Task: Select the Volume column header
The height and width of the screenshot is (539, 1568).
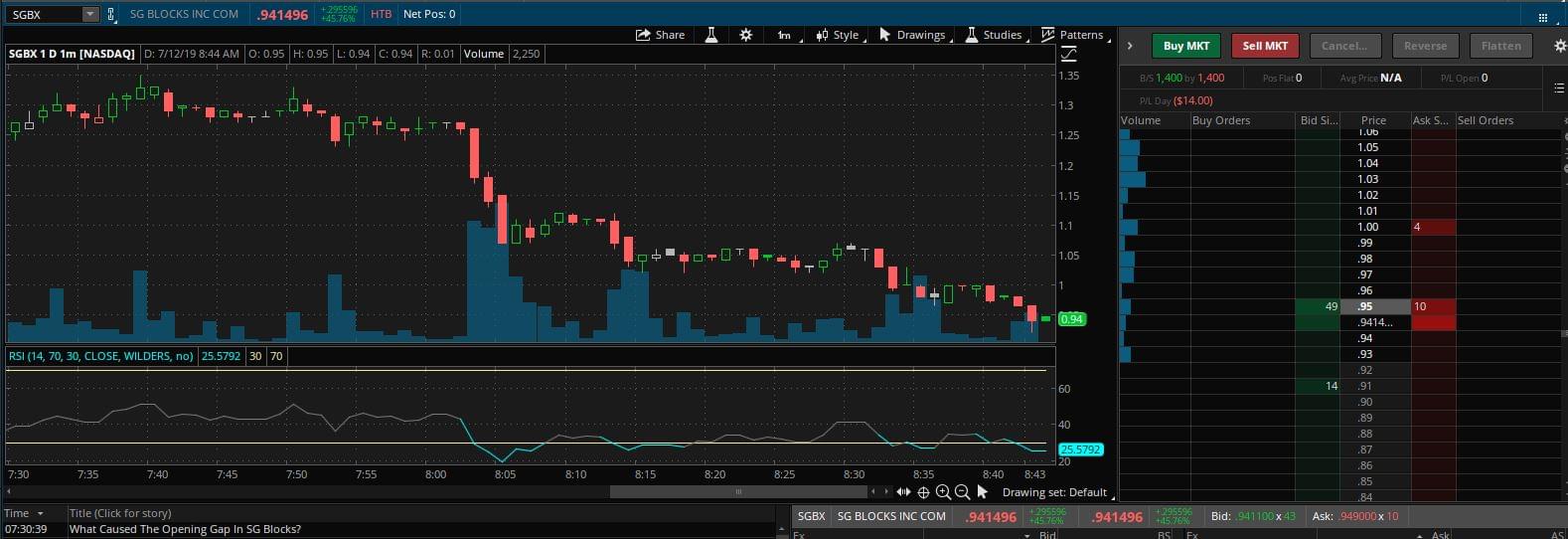Action: coord(1155,120)
